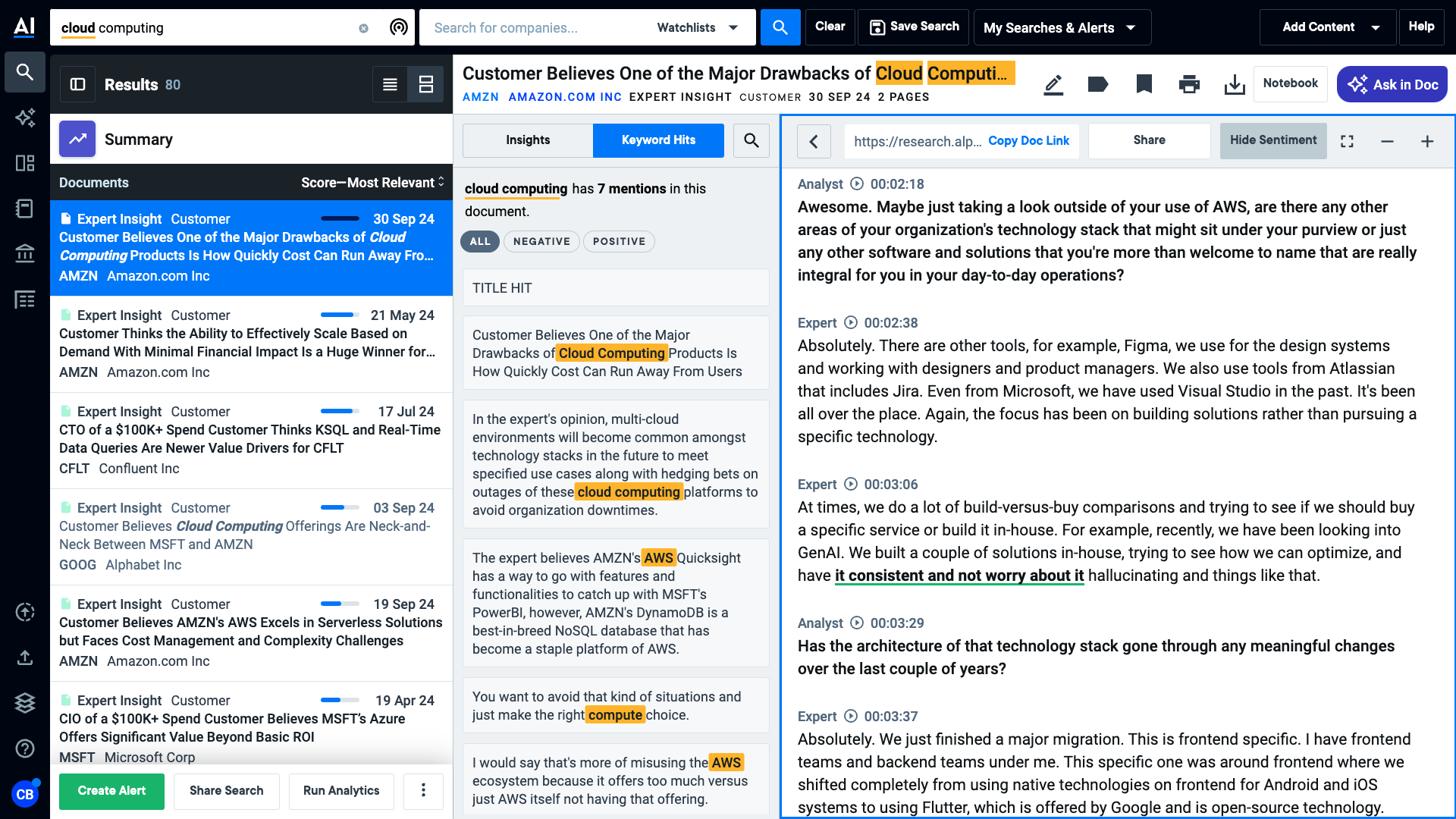This screenshot has height=819, width=1456.
Task: Enter fullscreen document view
Action: click(x=1347, y=141)
